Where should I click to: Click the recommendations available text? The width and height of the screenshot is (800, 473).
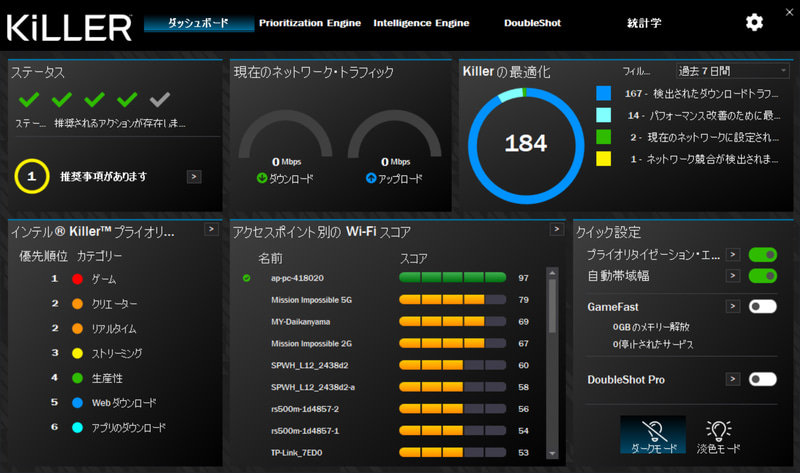coord(104,177)
